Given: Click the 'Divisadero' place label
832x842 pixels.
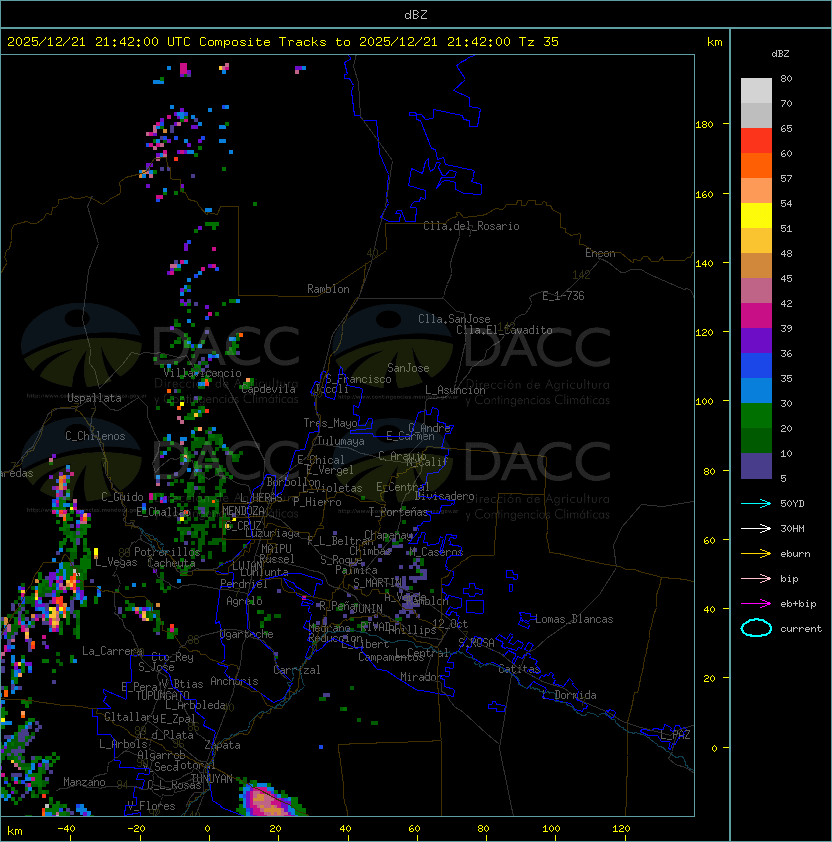Looking at the screenshot, I should 445,496.
